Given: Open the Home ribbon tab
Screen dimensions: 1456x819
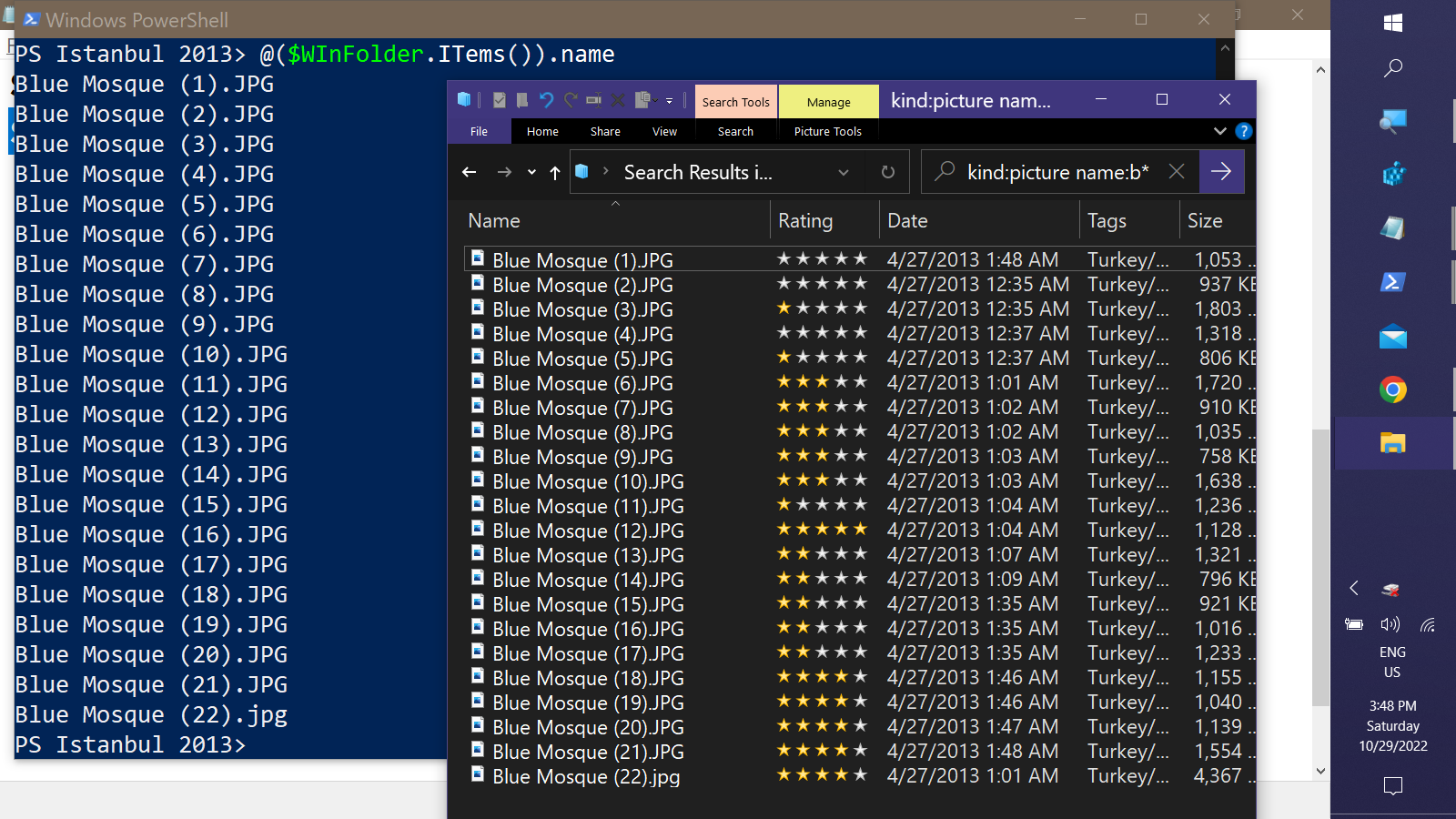Looking at the screenshot, I should (x=542, y=131).
